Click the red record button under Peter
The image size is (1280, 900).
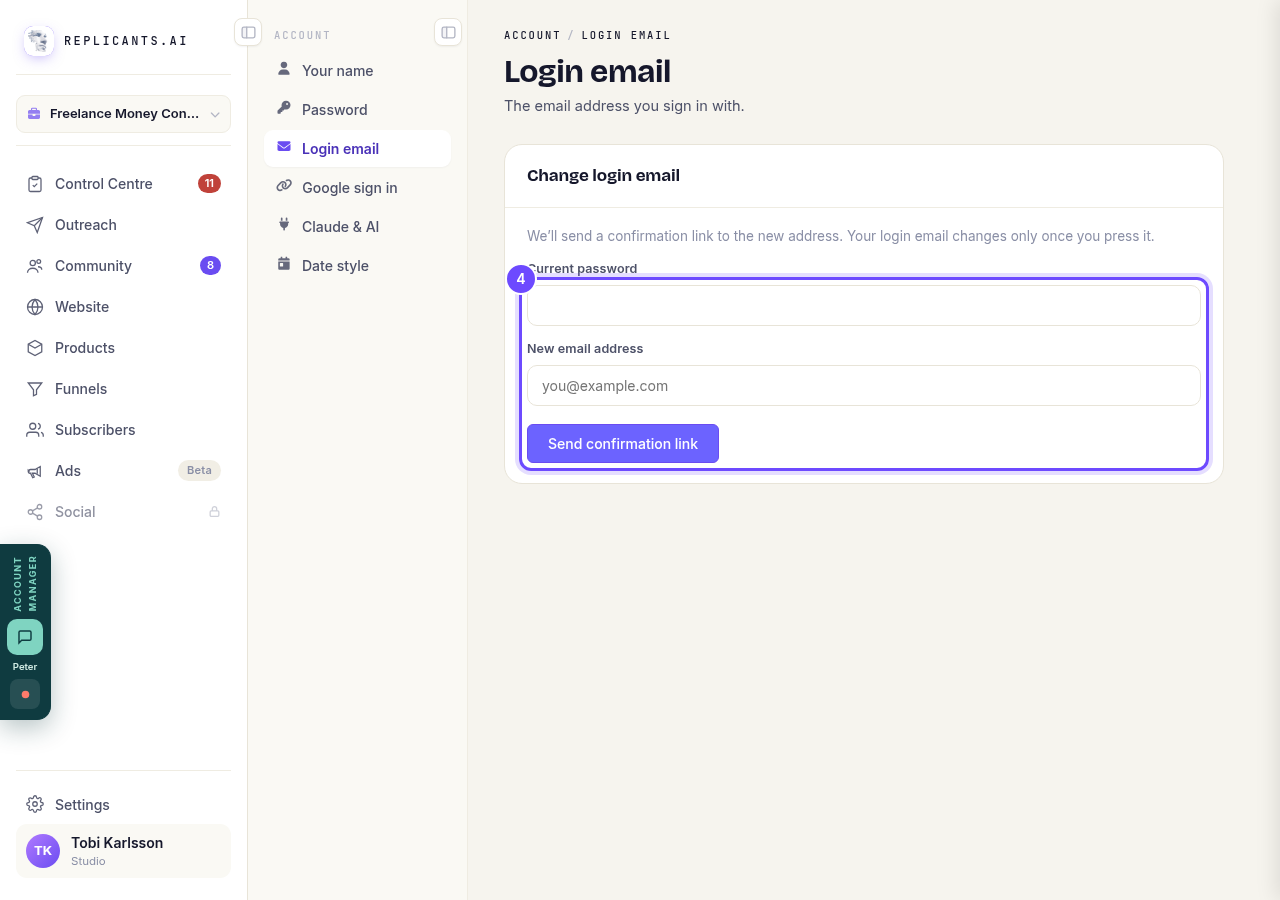[x=25, y=694]
